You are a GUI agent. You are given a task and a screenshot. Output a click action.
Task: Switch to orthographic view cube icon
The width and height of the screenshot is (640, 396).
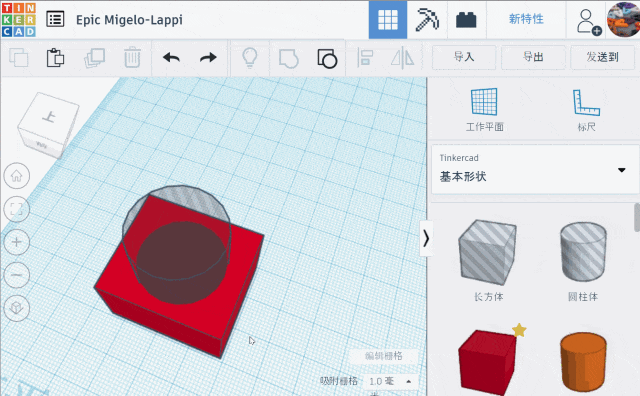pos(17,308)
